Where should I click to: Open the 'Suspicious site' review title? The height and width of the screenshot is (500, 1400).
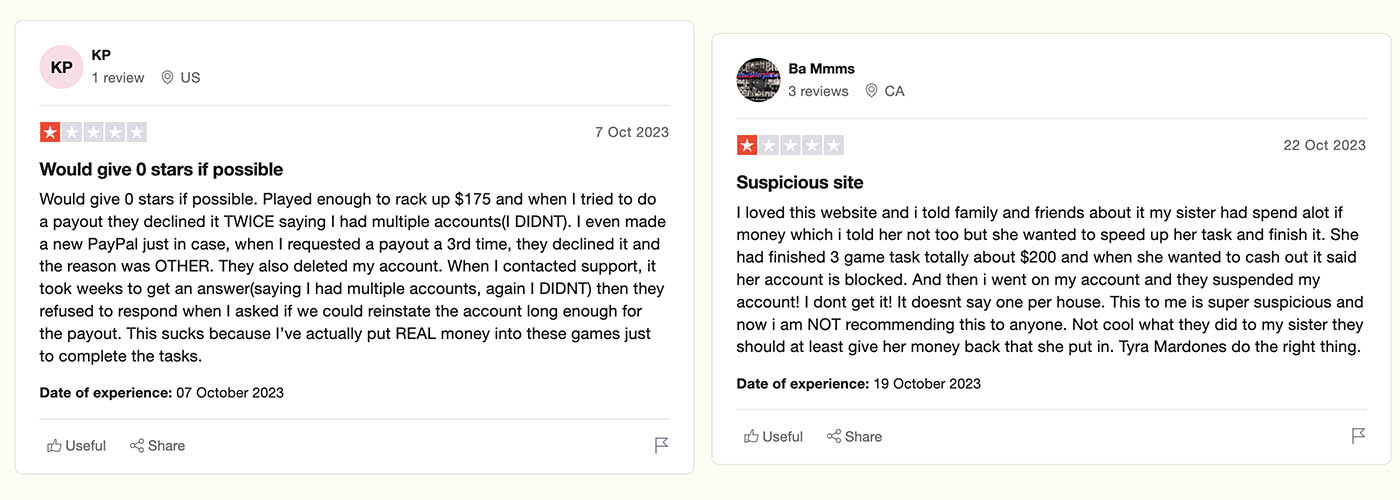[x=799, y=182]
